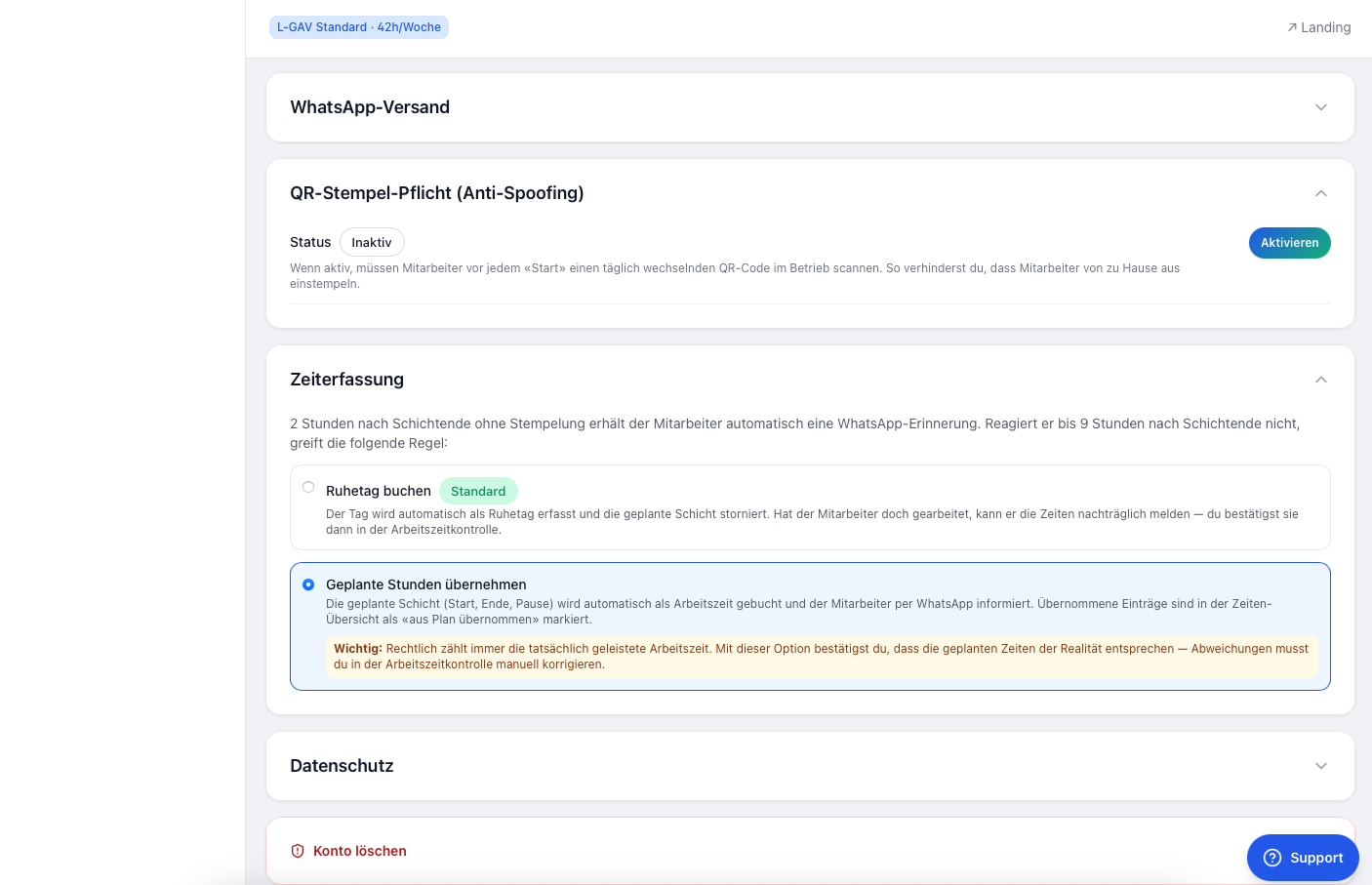Image resolution: width=1372 pixels, height=885 pixels.
Task: Expand the Datenschutz section chevron
Action: (1321, 766)
